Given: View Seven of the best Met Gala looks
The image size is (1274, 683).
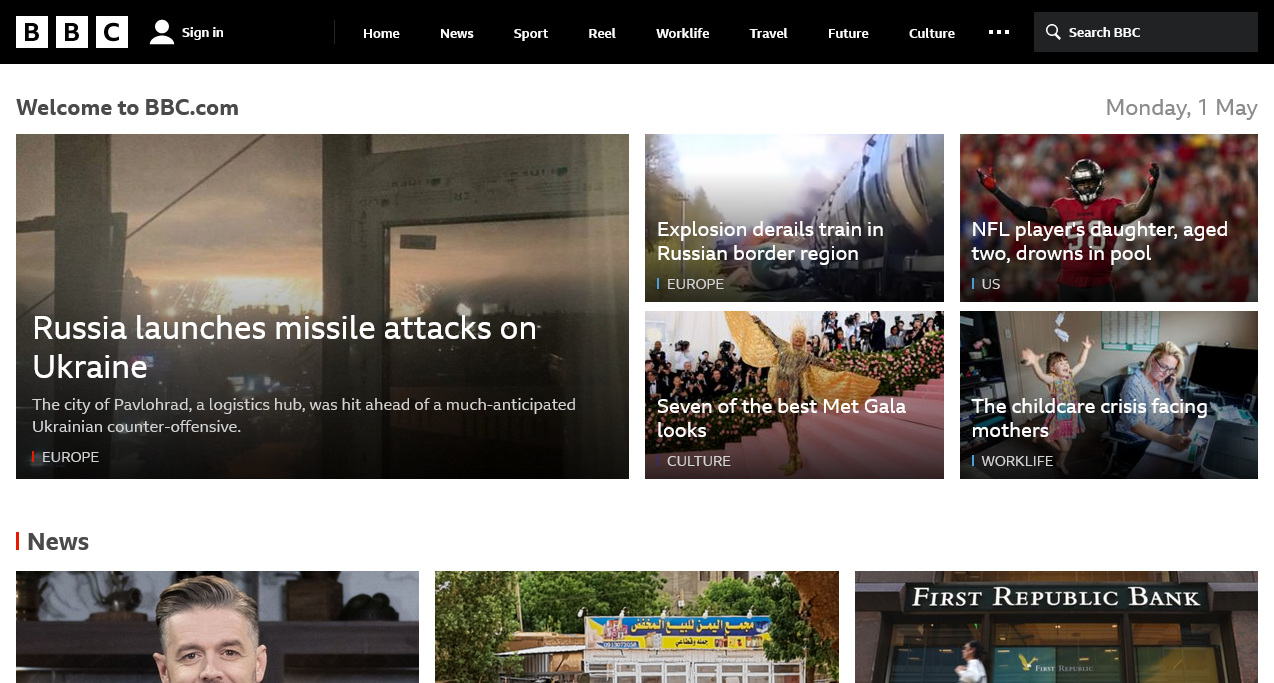Looking at the screenshot, I should click(x=781, y=418).
